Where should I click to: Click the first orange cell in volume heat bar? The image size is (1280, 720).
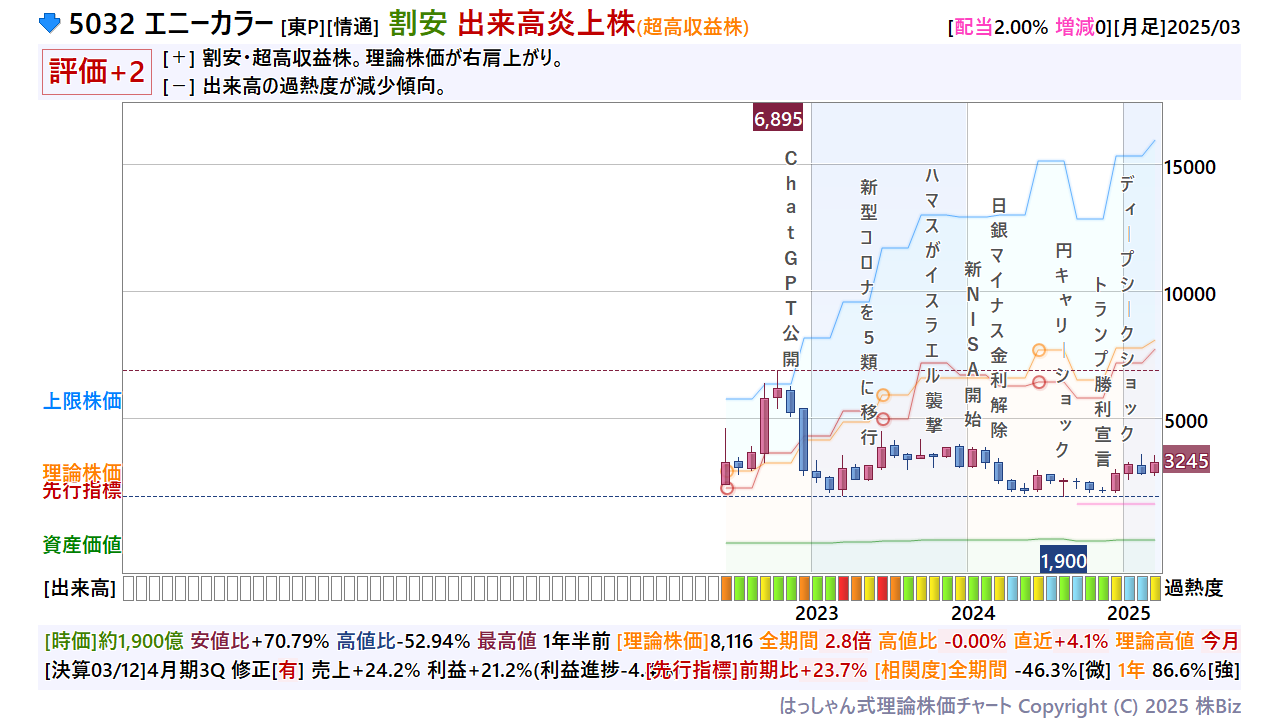coord(726,588)
